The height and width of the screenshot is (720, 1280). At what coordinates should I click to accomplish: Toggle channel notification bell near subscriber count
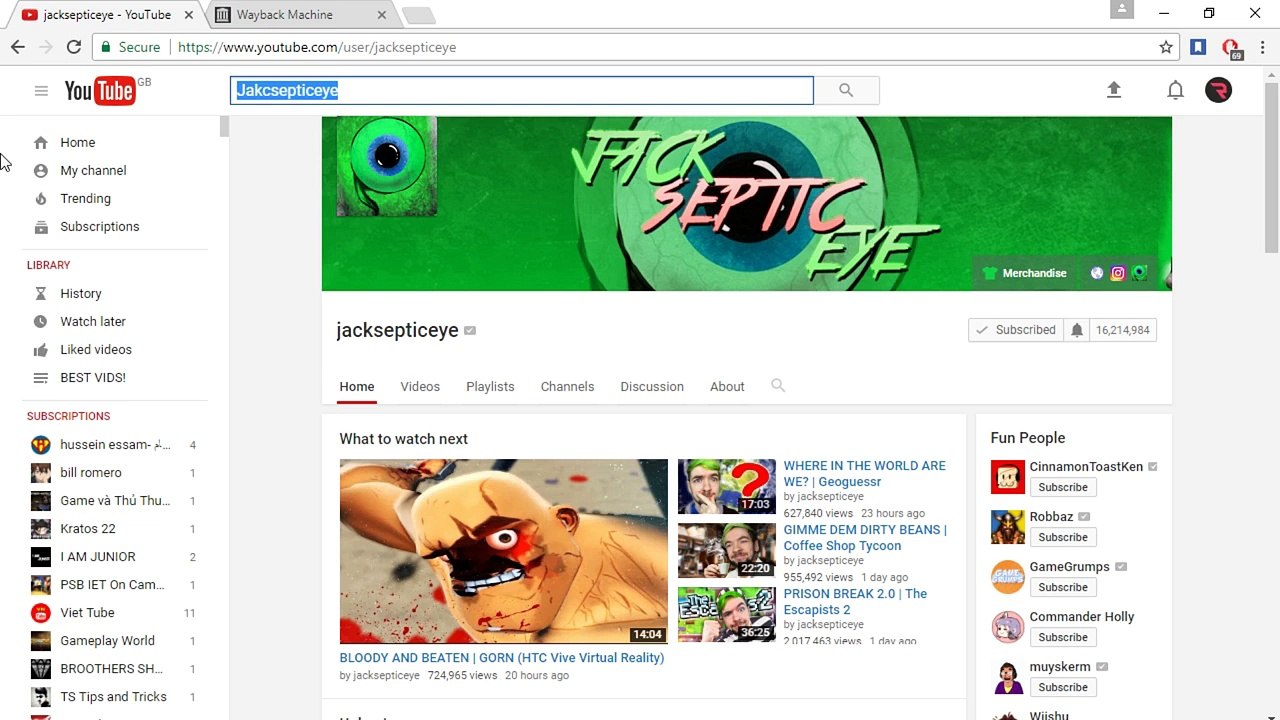coord(1077,330)
